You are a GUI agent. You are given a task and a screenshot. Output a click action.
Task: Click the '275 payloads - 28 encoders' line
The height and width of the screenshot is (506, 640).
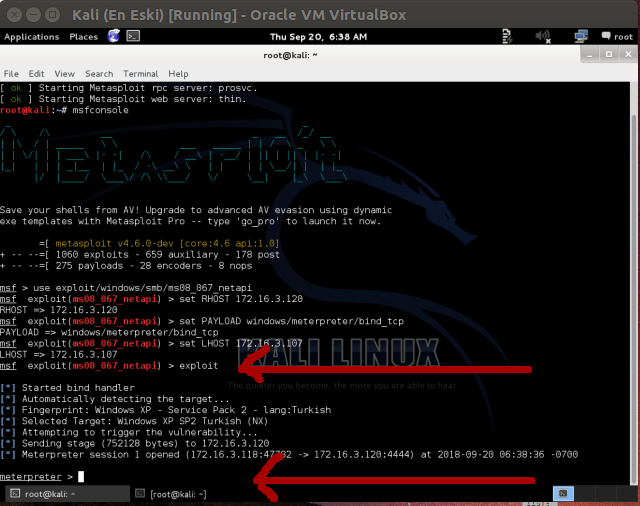click(x=126, y=266)
